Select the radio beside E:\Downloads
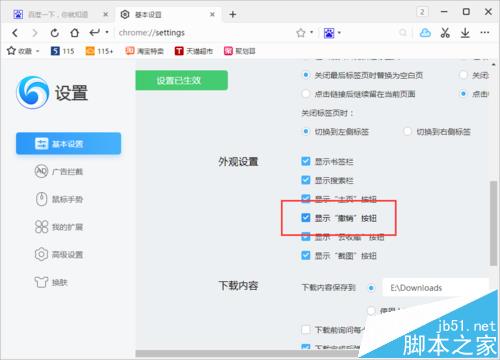This screenshot has height=360, width=500. click(x=371, y=288)
